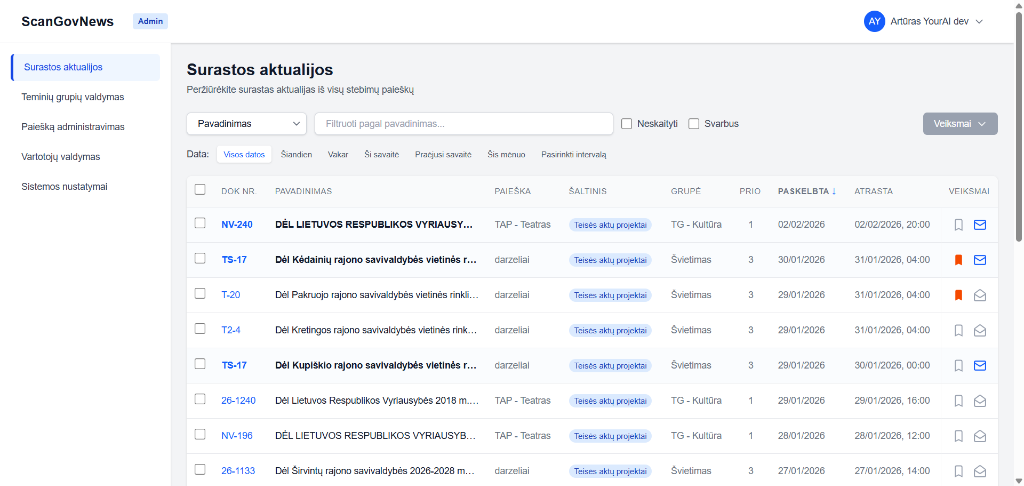Bookmark the 26-1240 row

(x=959, y=400)
